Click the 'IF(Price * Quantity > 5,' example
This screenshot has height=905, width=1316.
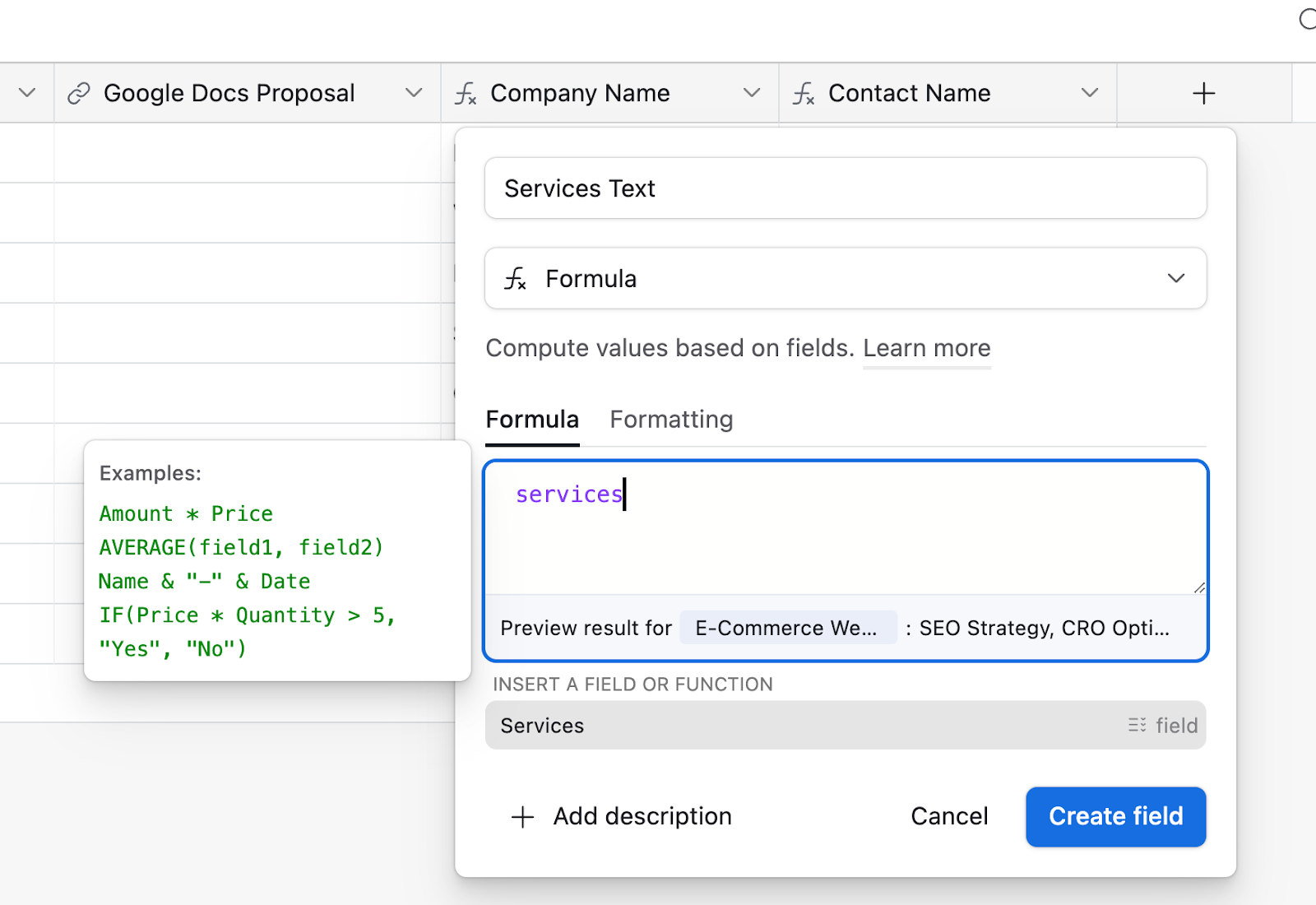(247, 615)
